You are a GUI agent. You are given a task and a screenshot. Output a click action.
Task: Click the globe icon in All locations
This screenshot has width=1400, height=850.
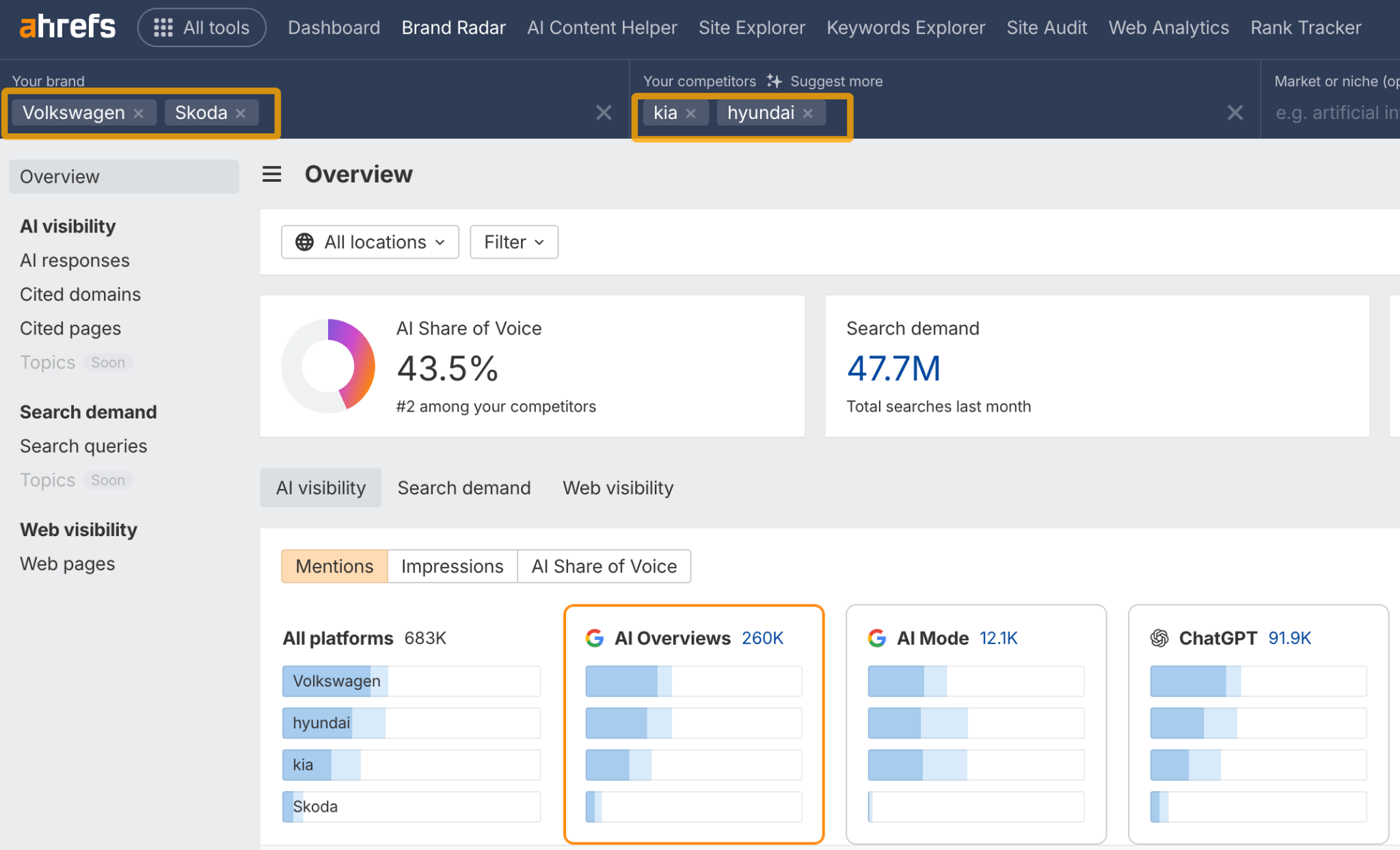(306, 241)
